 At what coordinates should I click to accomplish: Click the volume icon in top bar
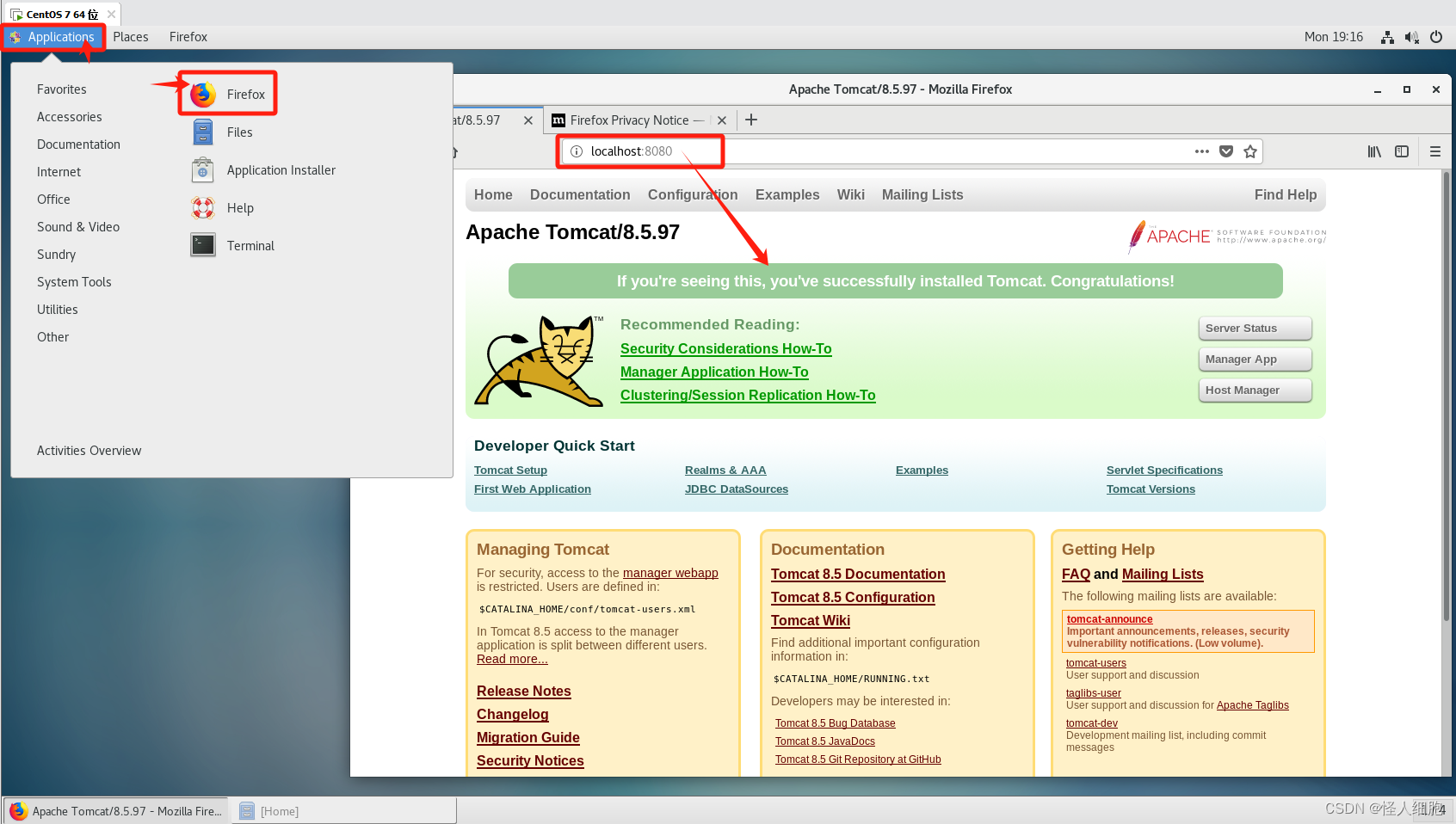(1411, 37)
